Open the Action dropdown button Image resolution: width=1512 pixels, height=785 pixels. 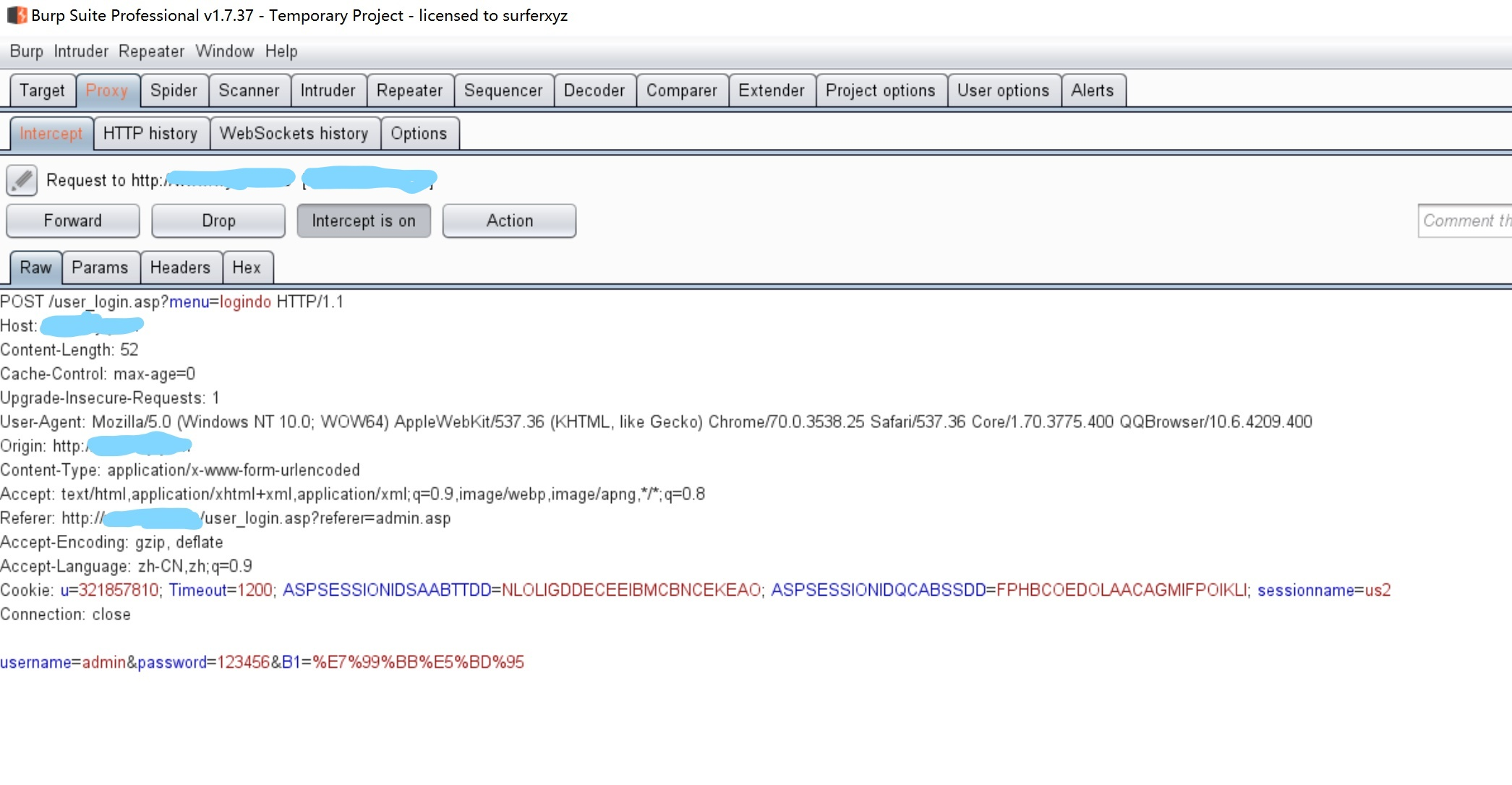coord(509,220)
